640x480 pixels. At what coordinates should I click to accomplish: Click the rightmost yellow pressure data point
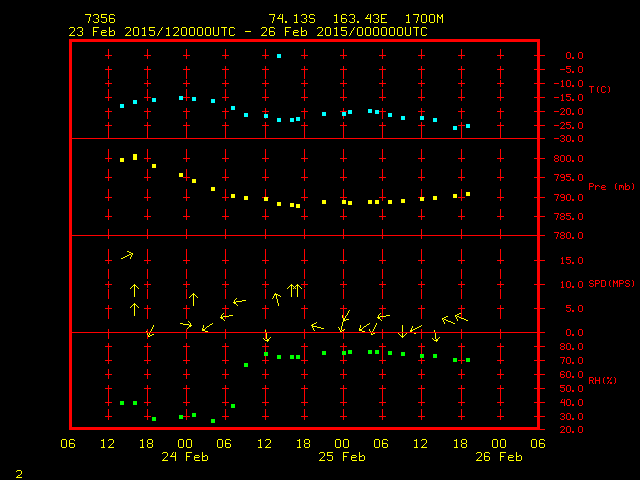tap(468, 194)
